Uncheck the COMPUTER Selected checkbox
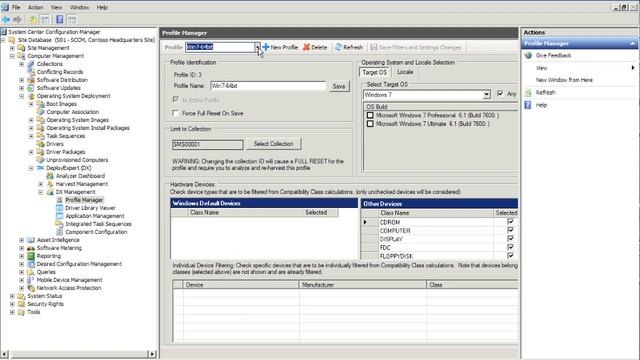The height and width of the screenshot is (360, 640). 510,230
